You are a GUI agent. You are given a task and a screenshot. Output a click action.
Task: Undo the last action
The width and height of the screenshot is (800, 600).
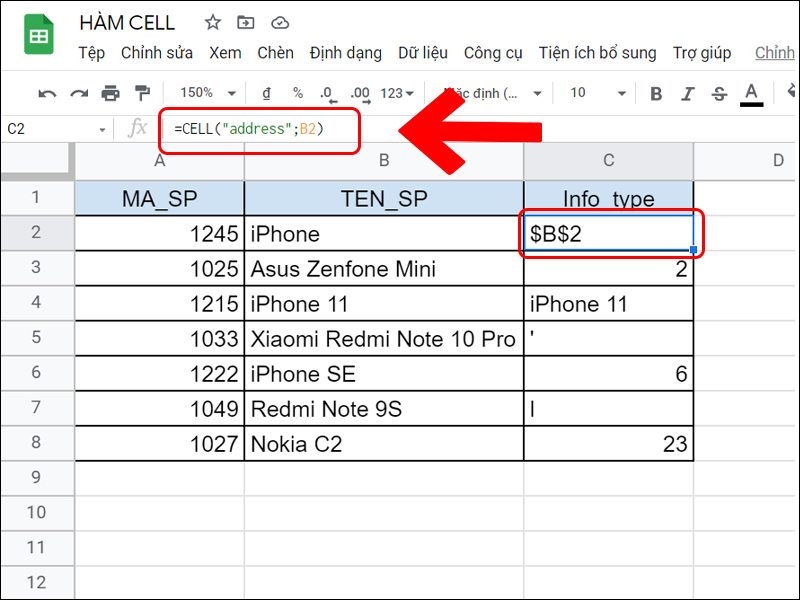47,92
